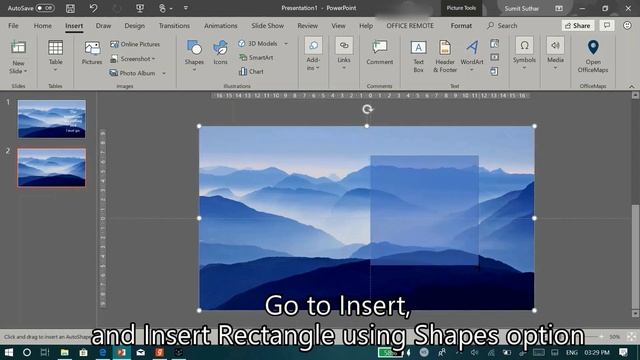Open the Draw tab
Viewport: 640px width, 360px height.
click(x=103, y=25)
